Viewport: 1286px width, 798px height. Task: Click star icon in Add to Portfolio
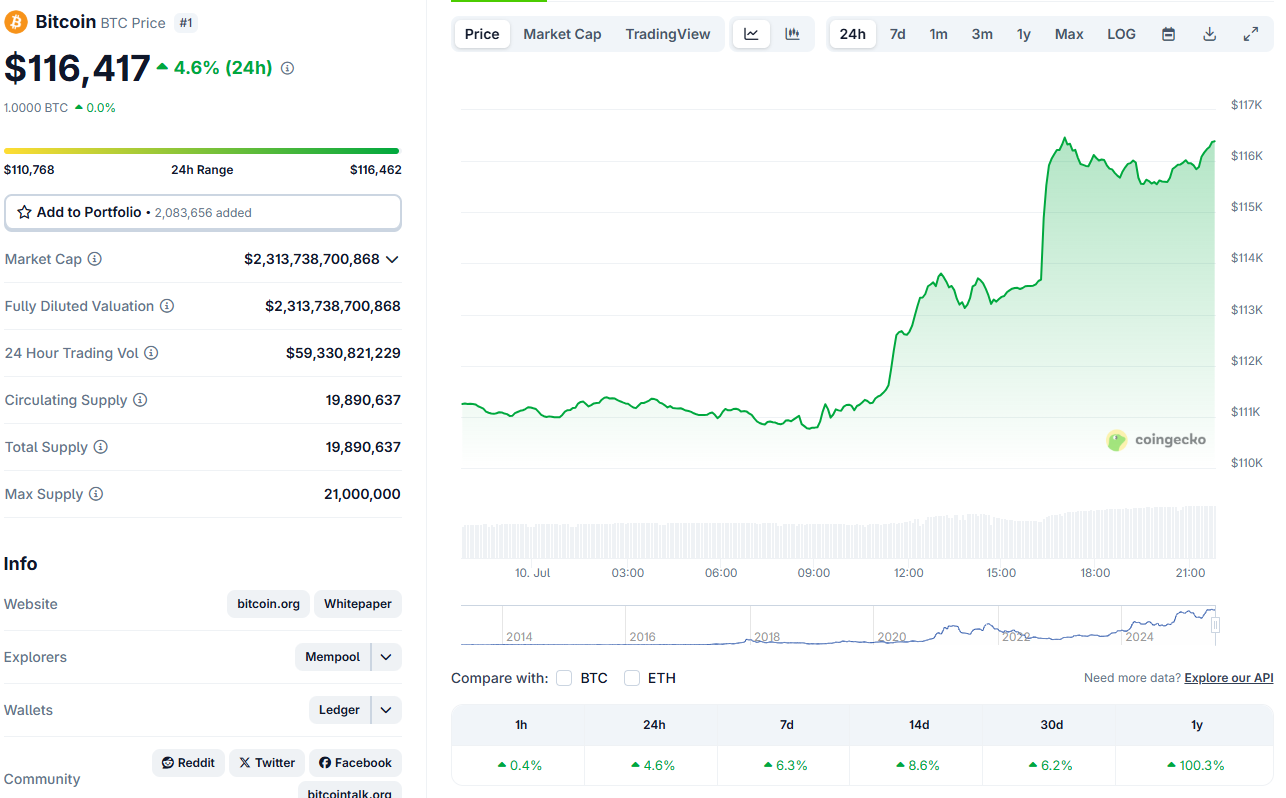point(24,212)
